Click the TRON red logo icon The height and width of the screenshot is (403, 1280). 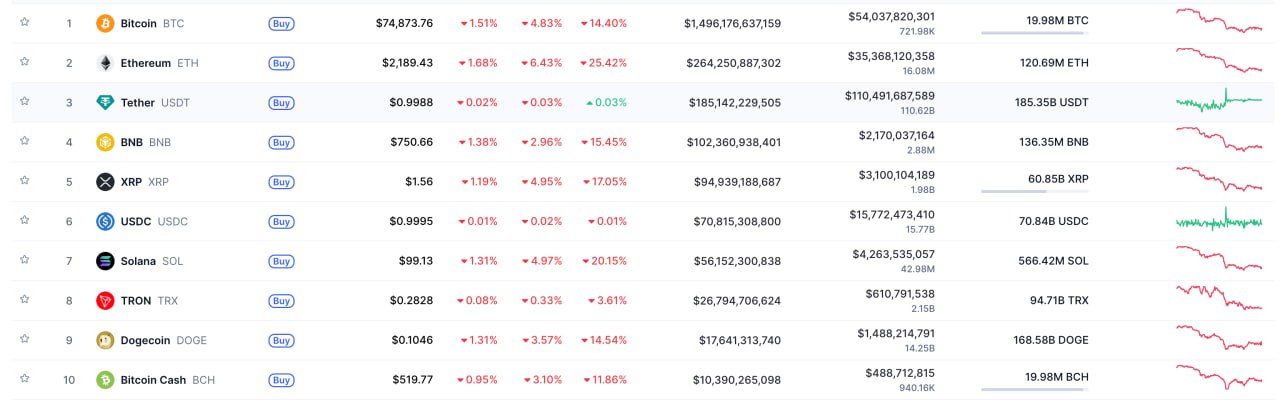105,301
